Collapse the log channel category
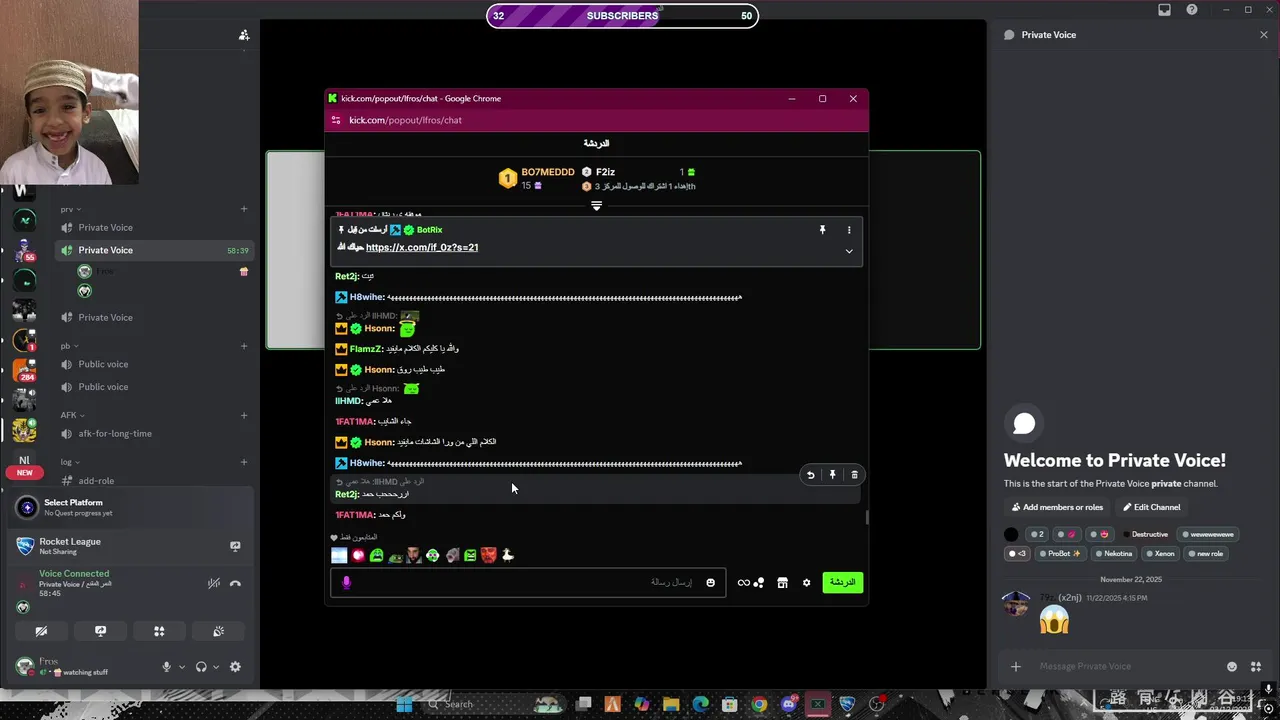 click(70, 462)
